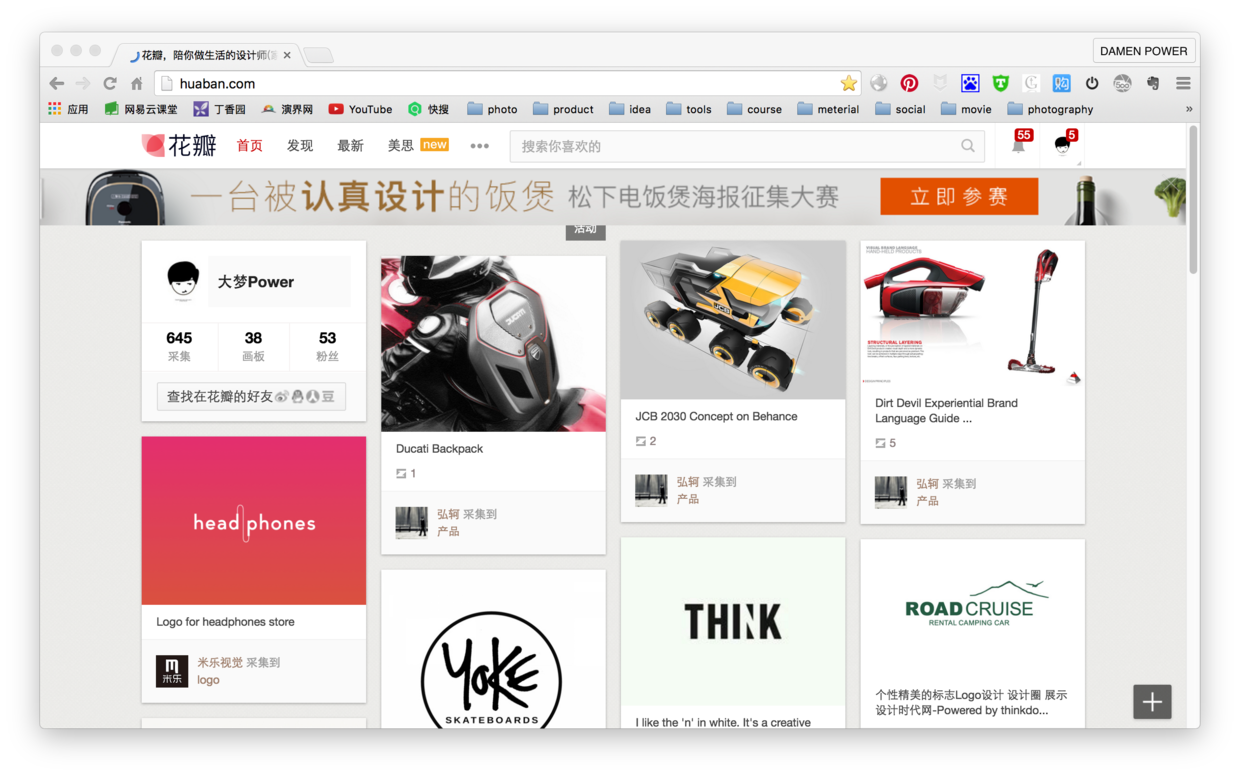Open the 澳界网 bookmark
This screenshot has height=776, width=1240.
tap(287, 109)
